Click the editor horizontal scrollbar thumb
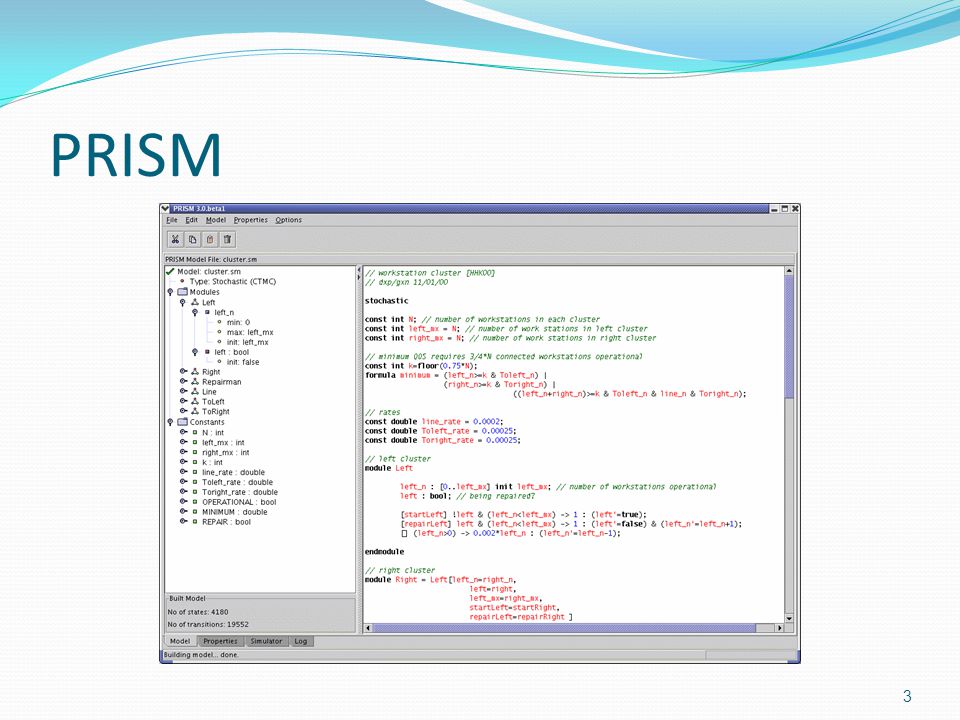 click(x=564, y=628)
